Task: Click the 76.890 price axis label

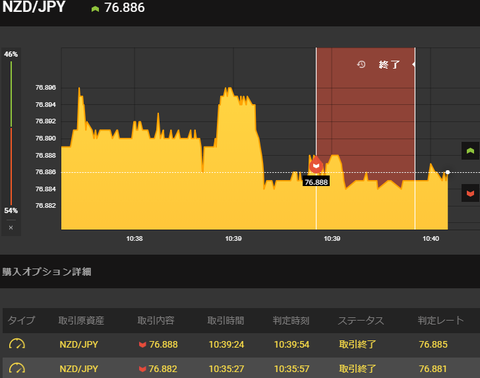Action: pos(46,138)
